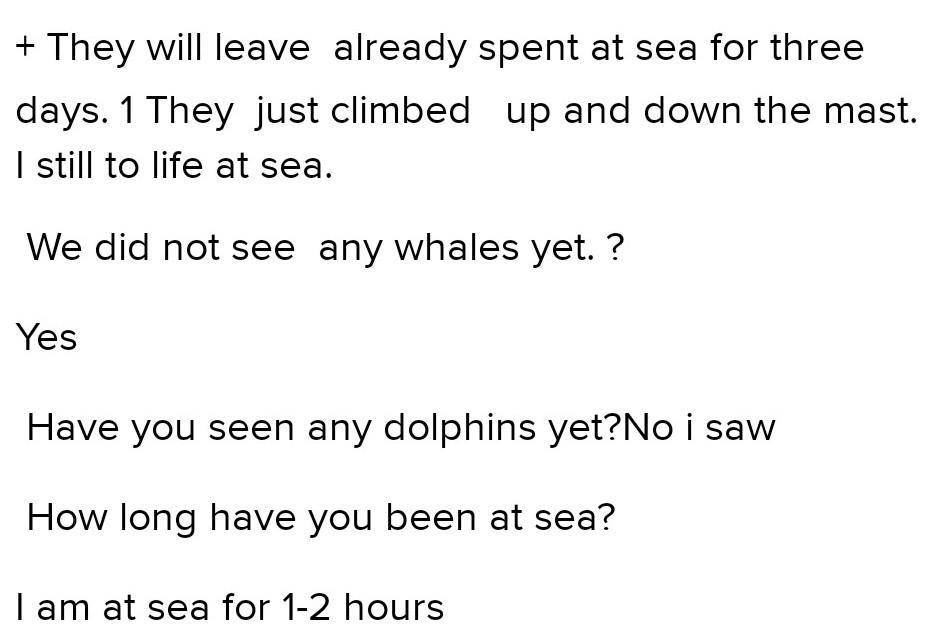Click the text 'We did not see'

[160, 247]
